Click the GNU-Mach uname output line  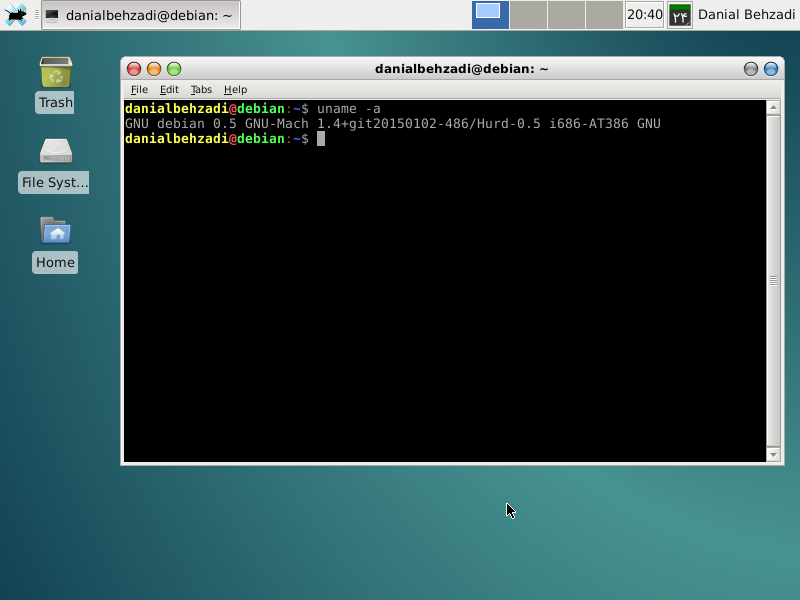(393, 124)
